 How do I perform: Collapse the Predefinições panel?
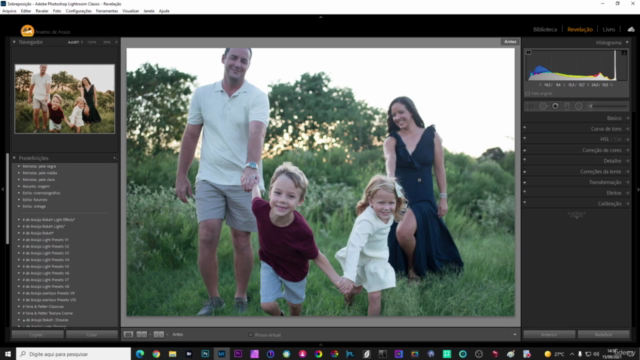click(x=14, y=158)
